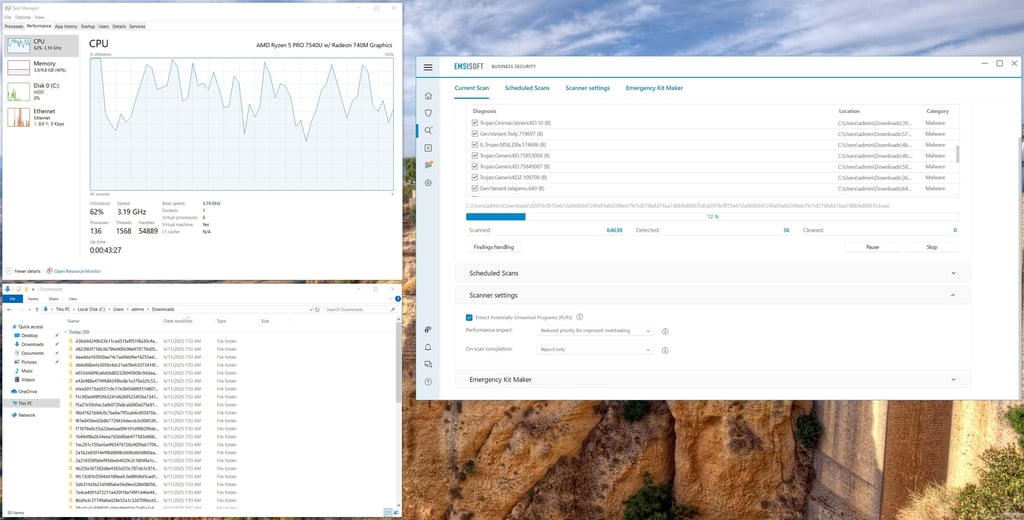Image resolution: width=1024 pixels, height=520 pixels.
Task: Uncheck Gen:Variant.Jalapeno.640 detection
Action: click(475, 188)
